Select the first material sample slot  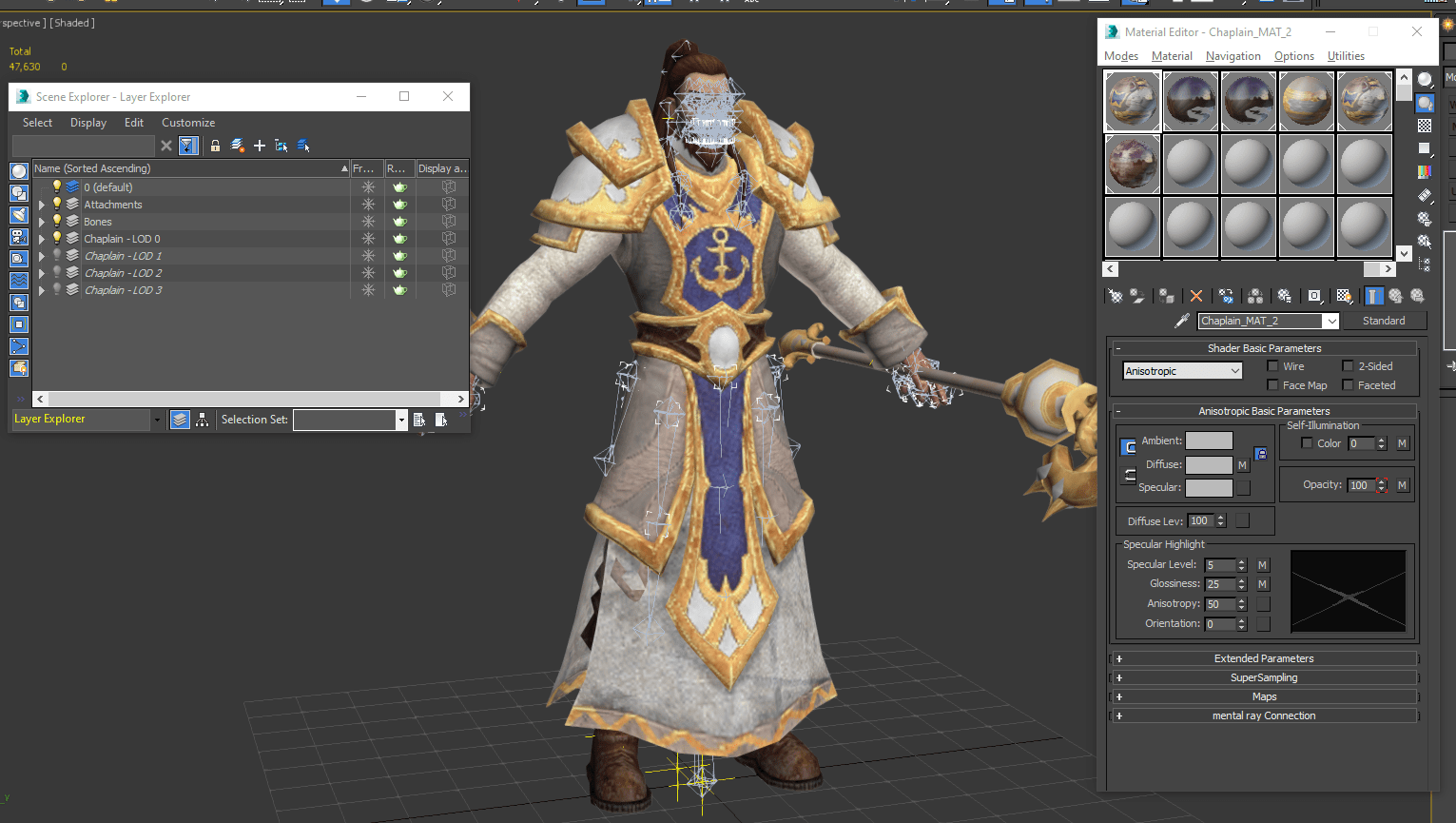tap(1133, 100)
